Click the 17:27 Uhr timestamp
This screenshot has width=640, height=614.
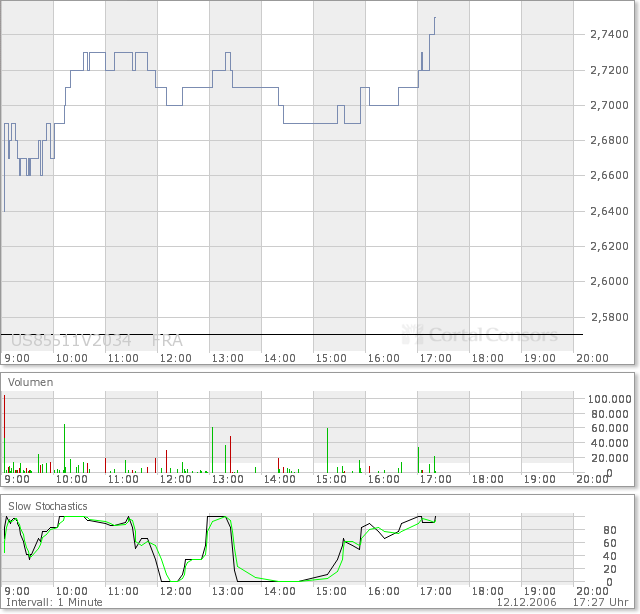[600, 603]
